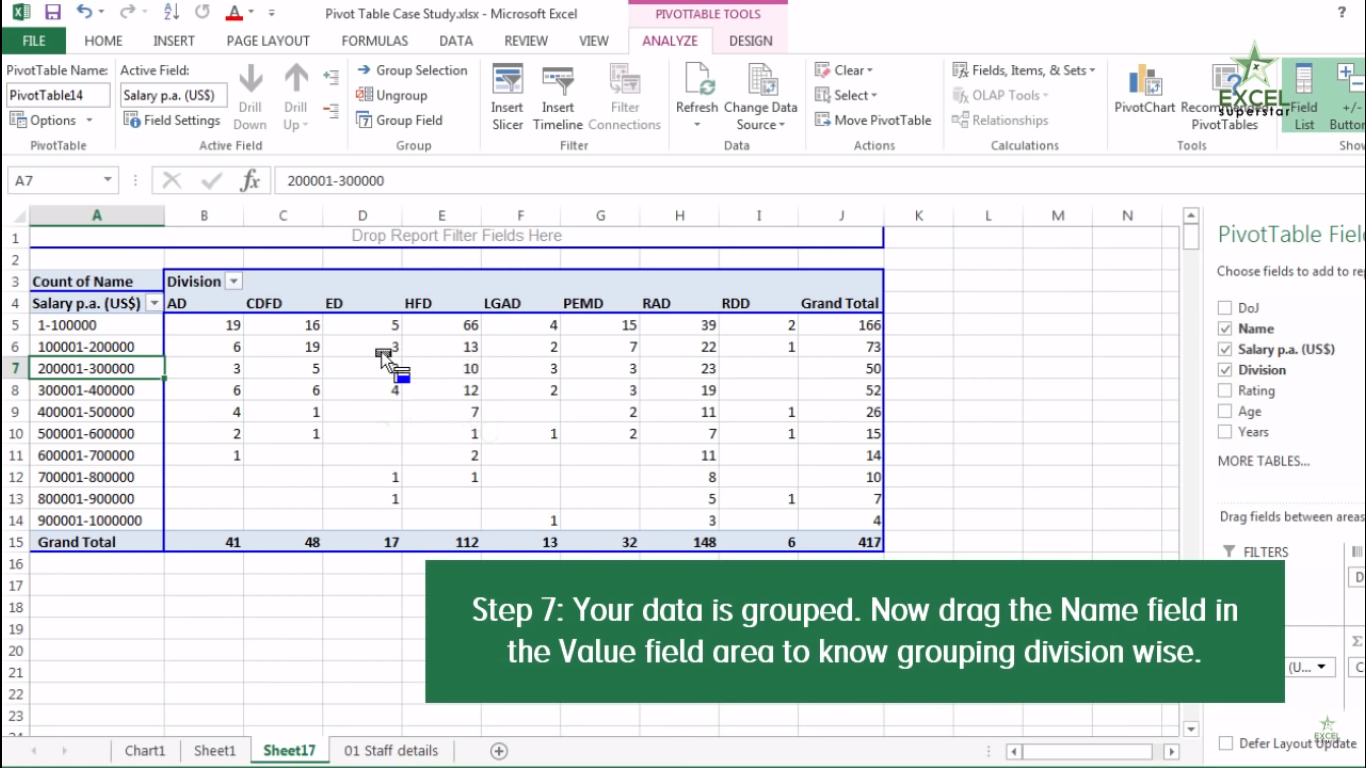Click the Group Field command
The width and height of the screenshot is (1366, 768).
399,120
